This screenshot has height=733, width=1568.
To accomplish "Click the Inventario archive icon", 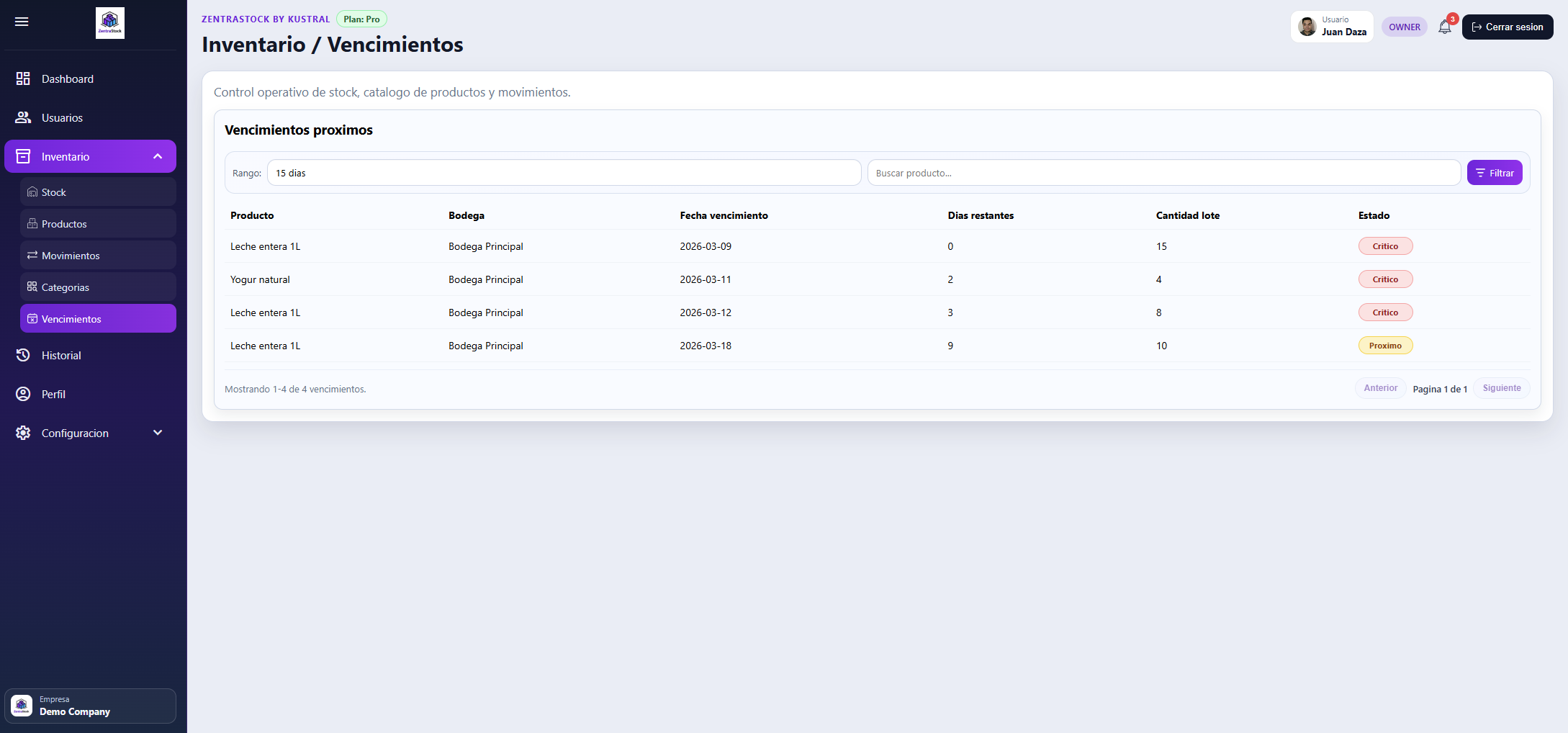I will click(23, 156).
